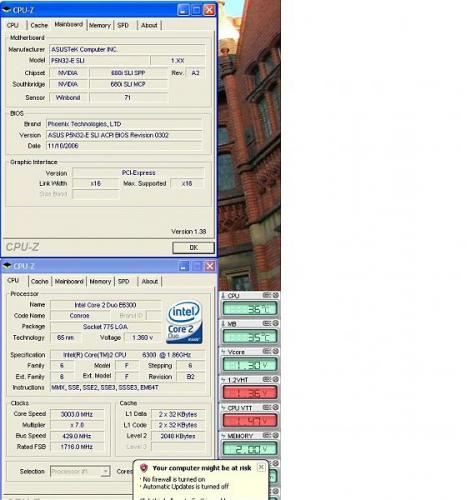Open the Memory tab in the top CPU-Z window
Image resolution: width=471 pixels, height=500 pixels.
coord(100,25)
